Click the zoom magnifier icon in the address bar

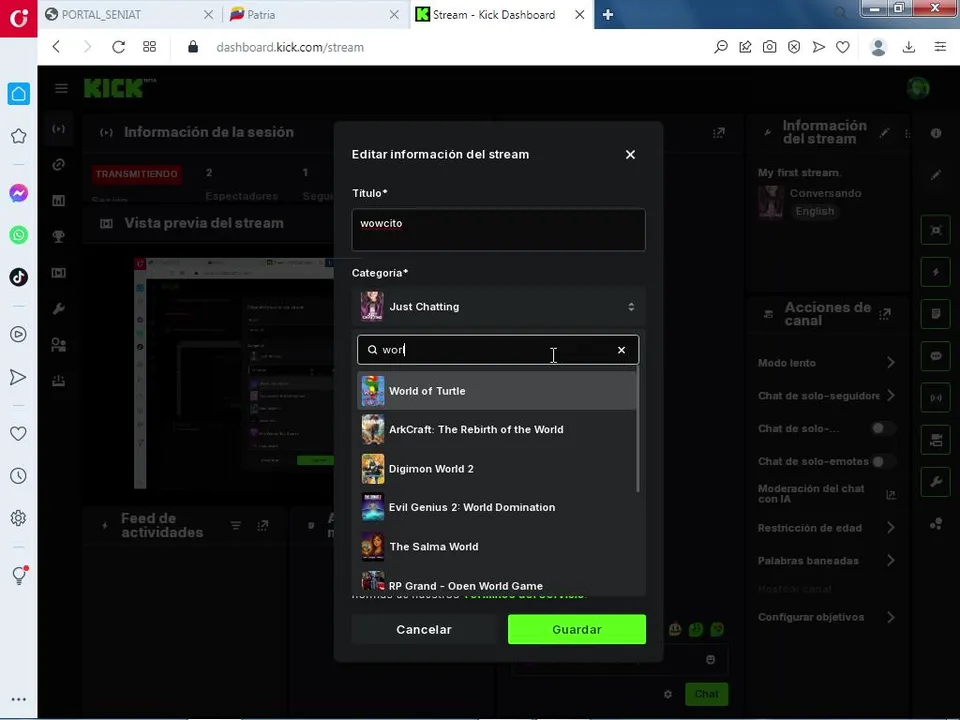pos(721,47)
